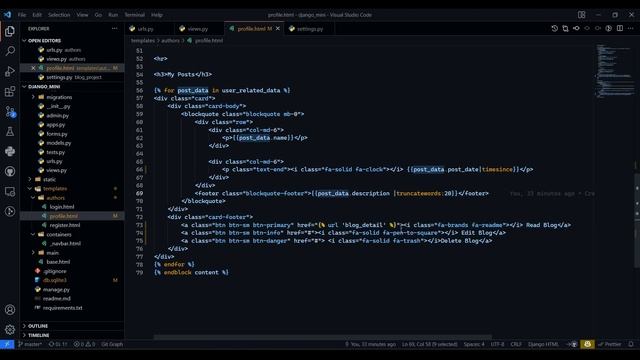Click the VS Code logo icon in title bar
Viewport: 640px width, 360px height.
coord(7,15)
